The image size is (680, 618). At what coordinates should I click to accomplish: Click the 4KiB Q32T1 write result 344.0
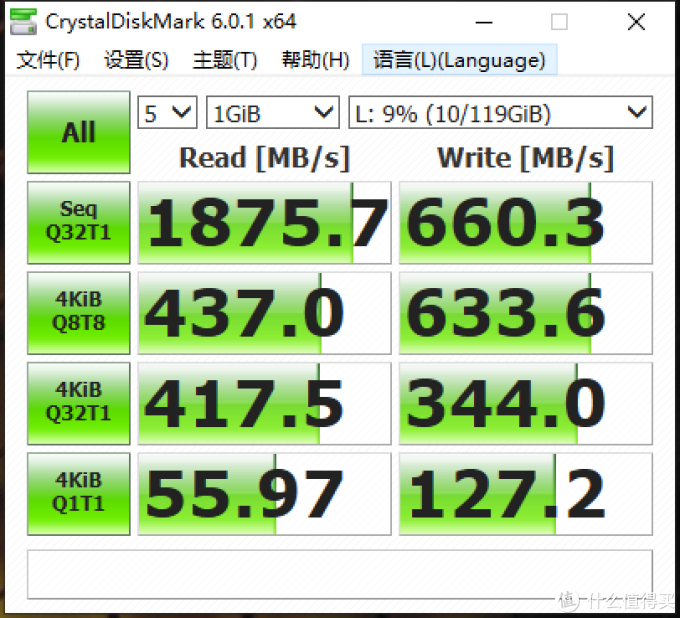(526, 403)
